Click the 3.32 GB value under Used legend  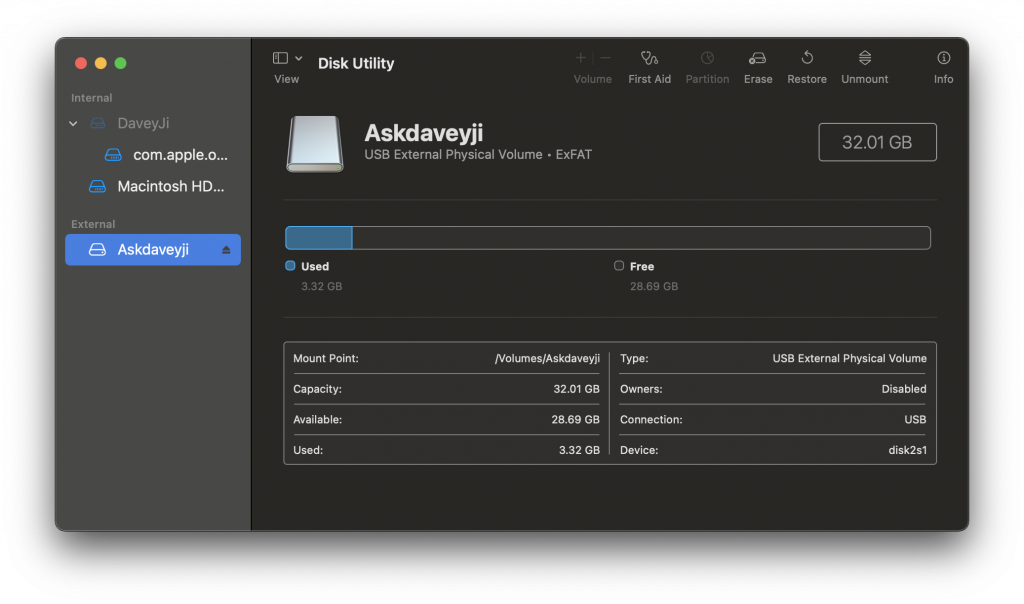coord(321,287)
